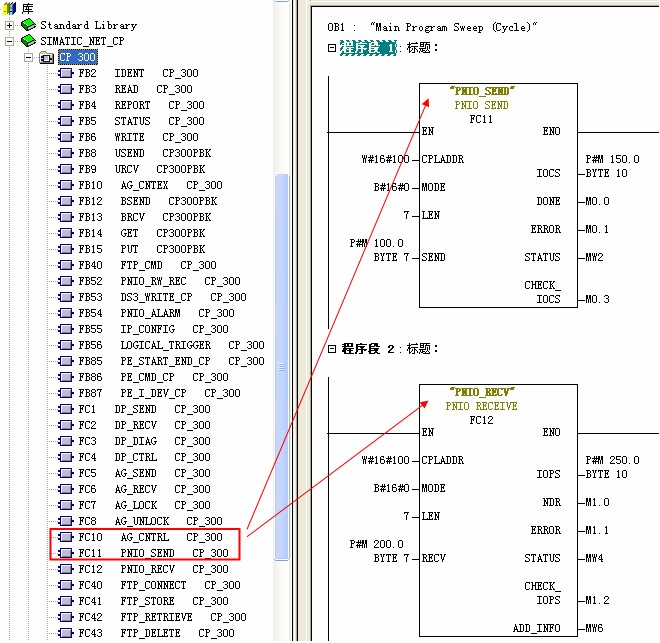
Task: Collapse network 1 (程序段 1) toggle
Action: pyautogui.click(x=332, y=48)
